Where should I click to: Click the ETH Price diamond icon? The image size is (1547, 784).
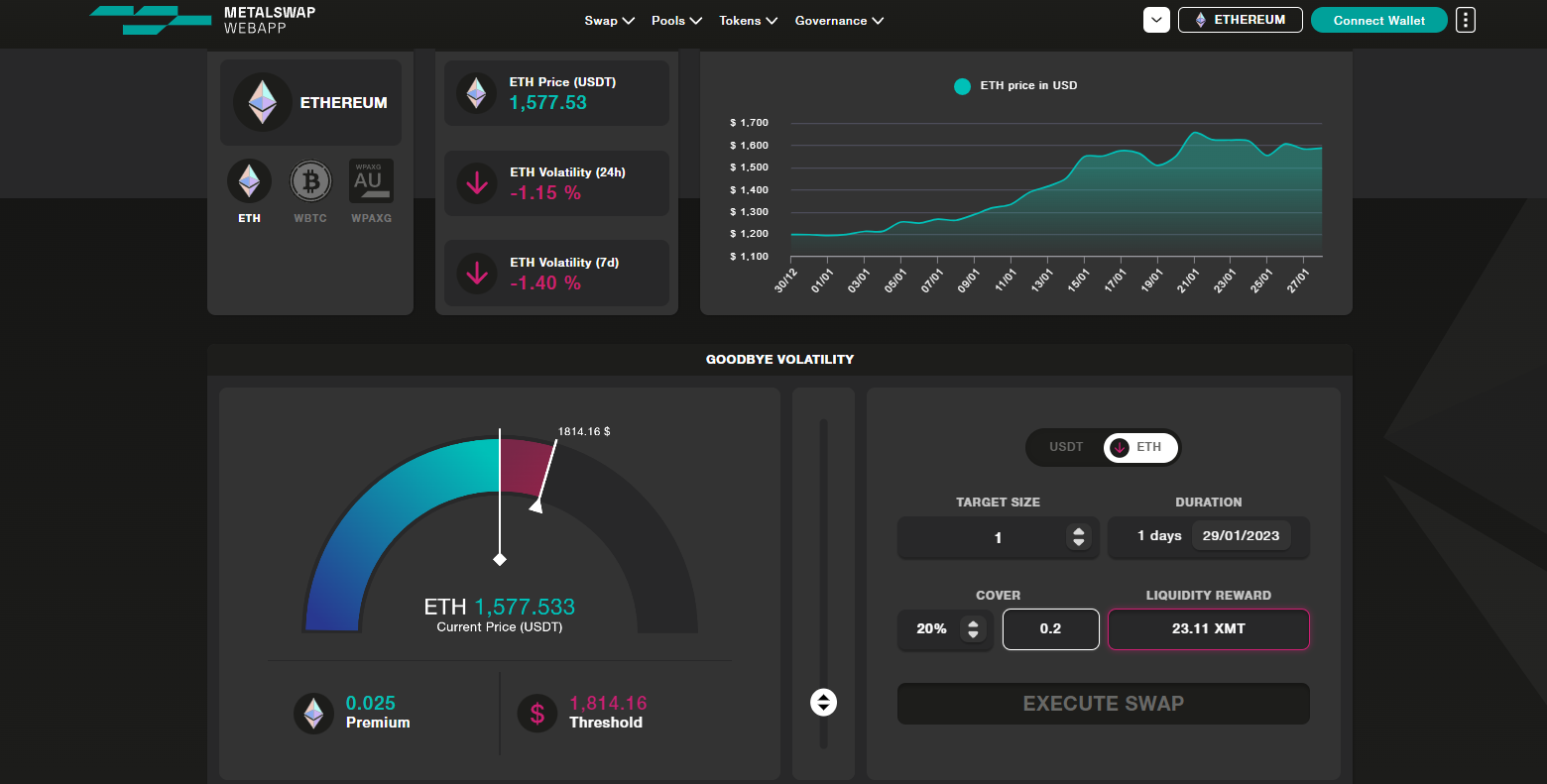(x=476, y=93)
